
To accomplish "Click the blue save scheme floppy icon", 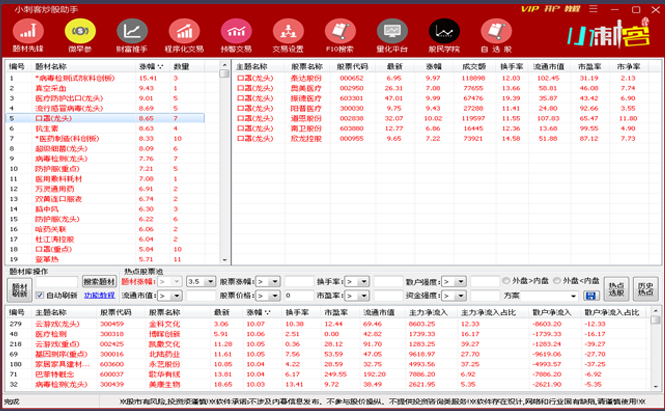I will (x=591, y=295).
